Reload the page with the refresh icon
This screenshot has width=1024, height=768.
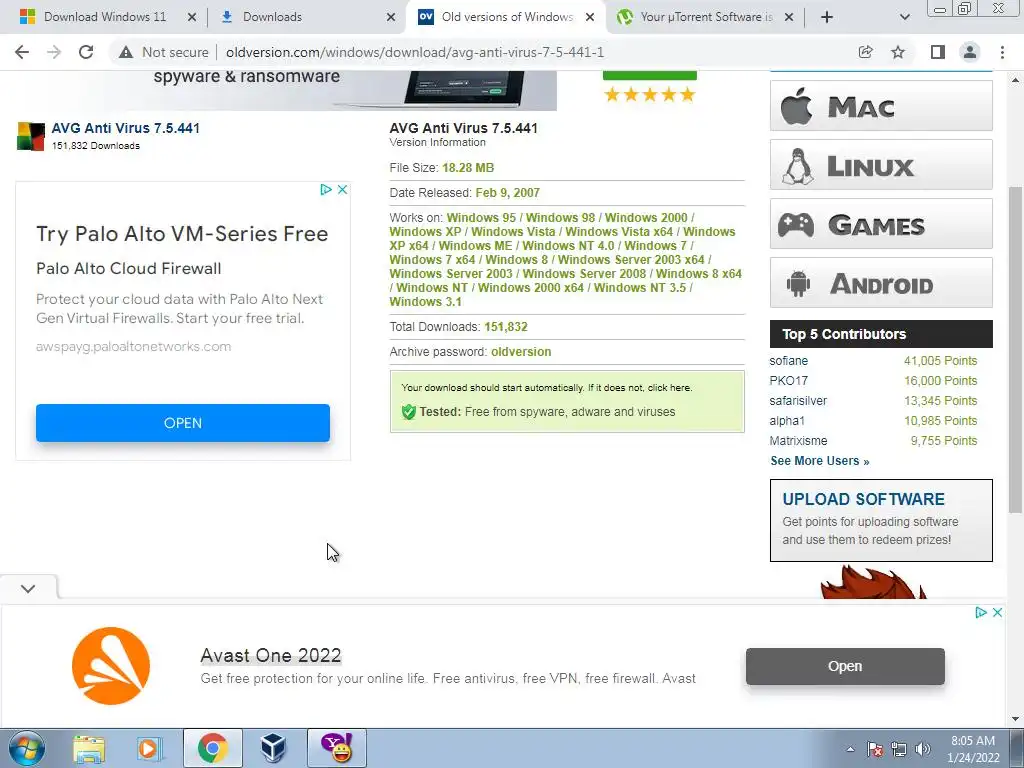pos(86,52)
